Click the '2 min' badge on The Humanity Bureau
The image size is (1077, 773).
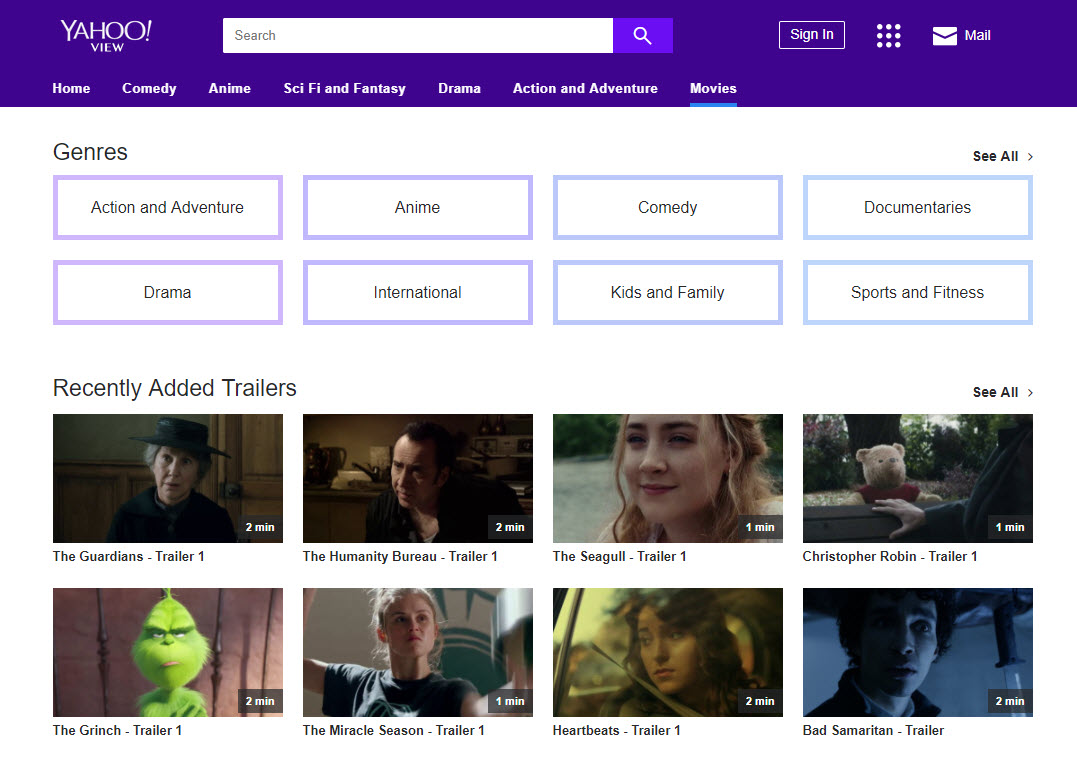pyautogui.click(x=510, y=527)
